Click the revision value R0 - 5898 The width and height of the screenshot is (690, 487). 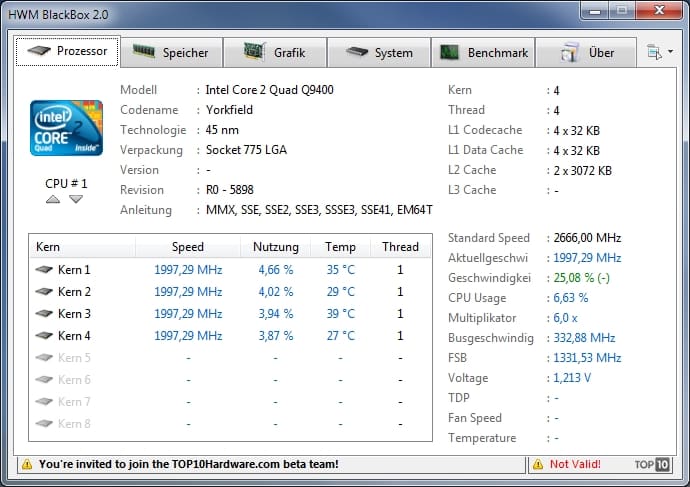pos(230,190)
